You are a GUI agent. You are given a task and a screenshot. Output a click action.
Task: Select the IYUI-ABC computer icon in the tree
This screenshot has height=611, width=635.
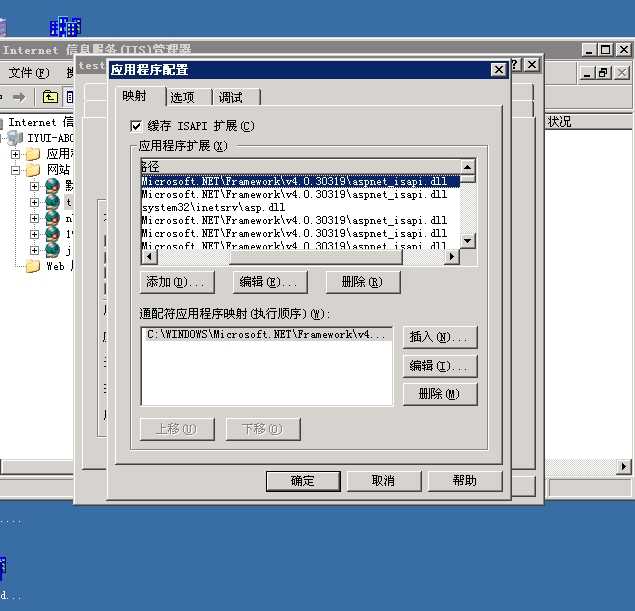tap(15, 138)
